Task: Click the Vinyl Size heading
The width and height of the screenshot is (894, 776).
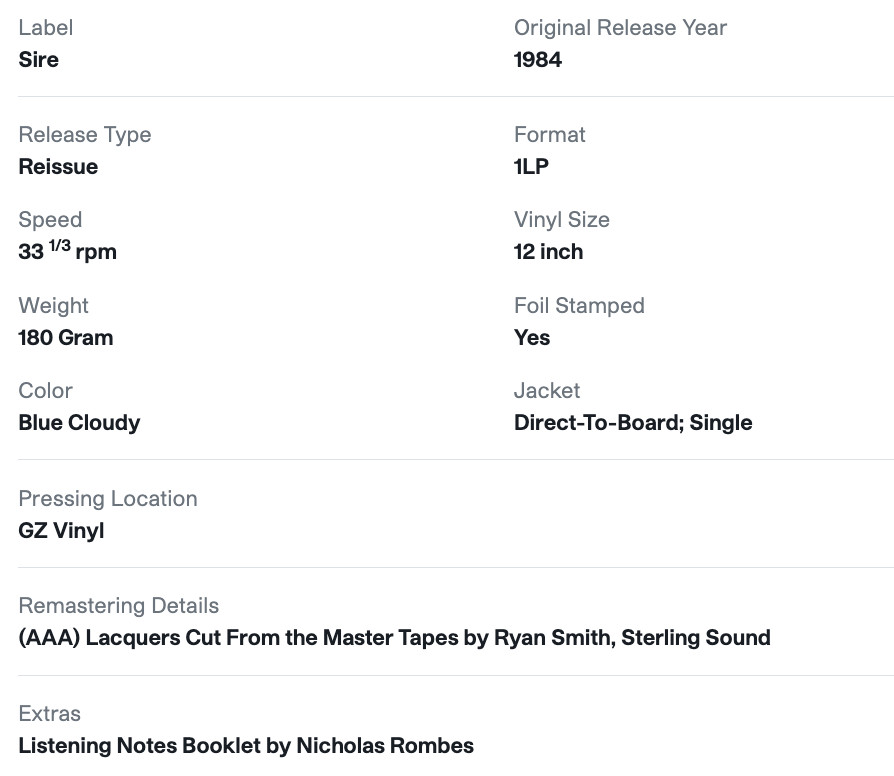Action: point(562,220)
